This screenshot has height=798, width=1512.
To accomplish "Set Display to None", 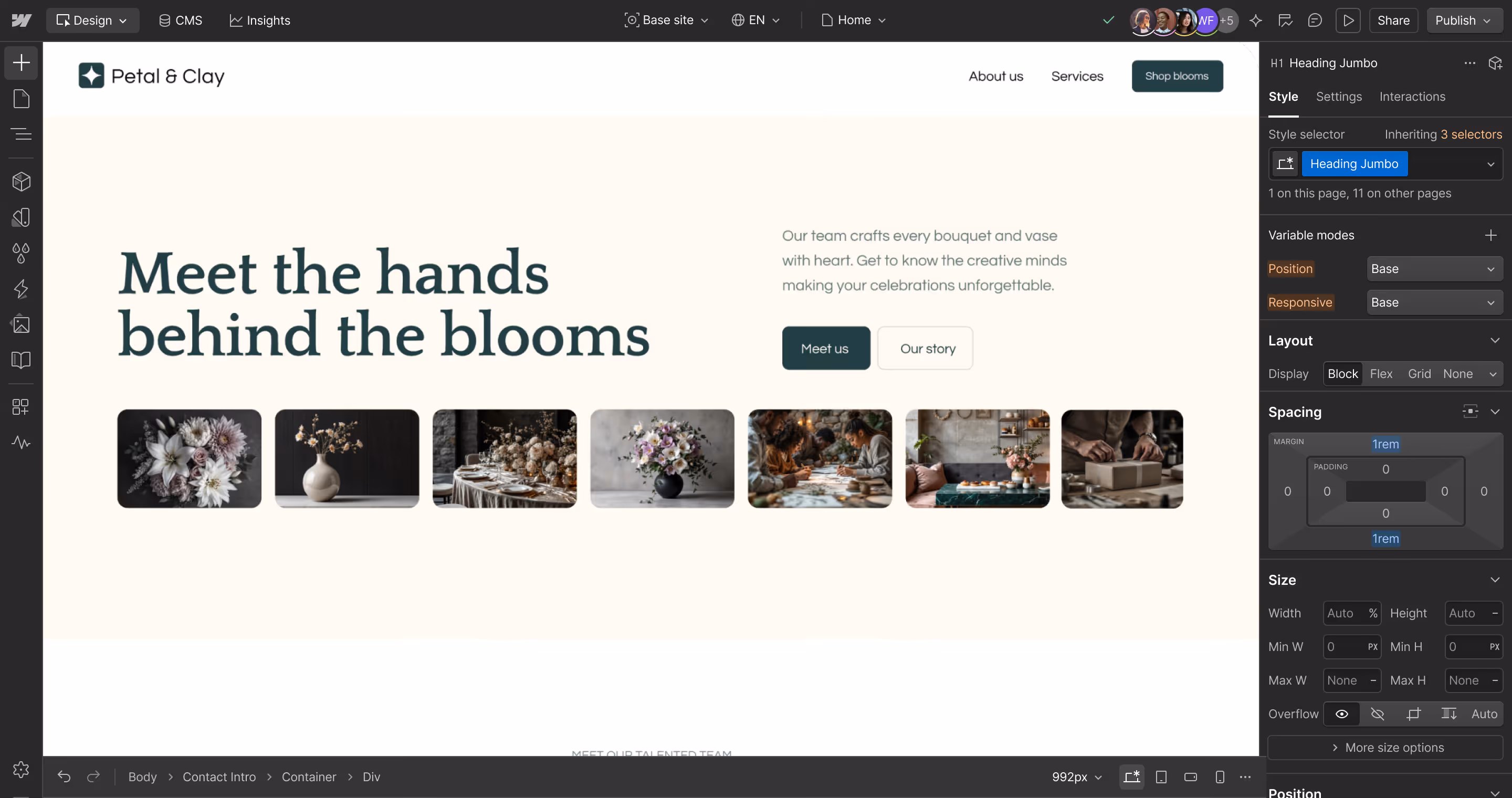I will coord(1458,374).
